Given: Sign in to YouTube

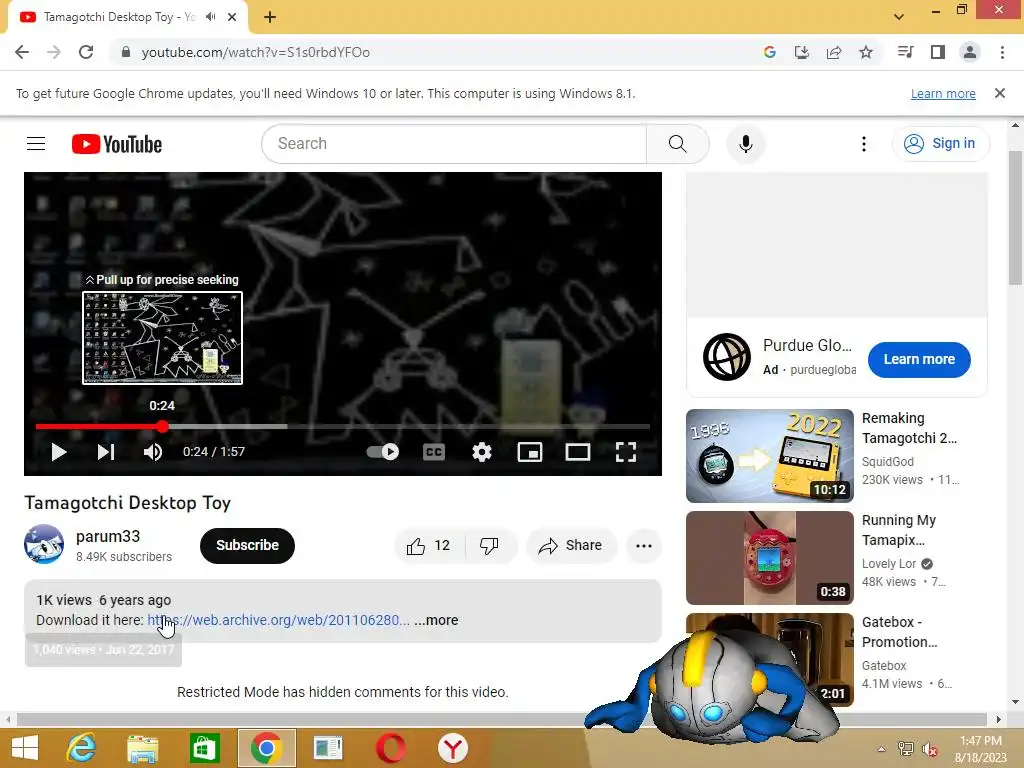Looking at the screenshot, I should [940, 144].
